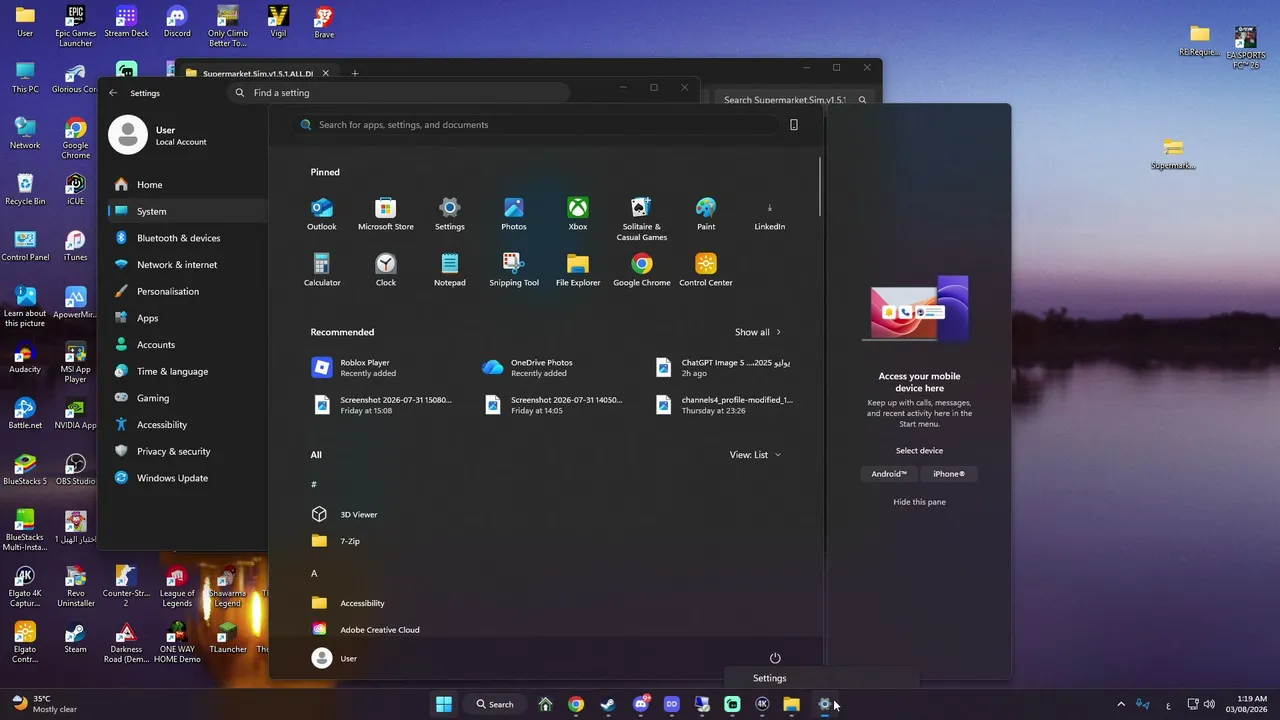Select the Epic Games Launcher desktop shortcut
The height and width of the screenshot is (720, 1280).
(75, 26)
